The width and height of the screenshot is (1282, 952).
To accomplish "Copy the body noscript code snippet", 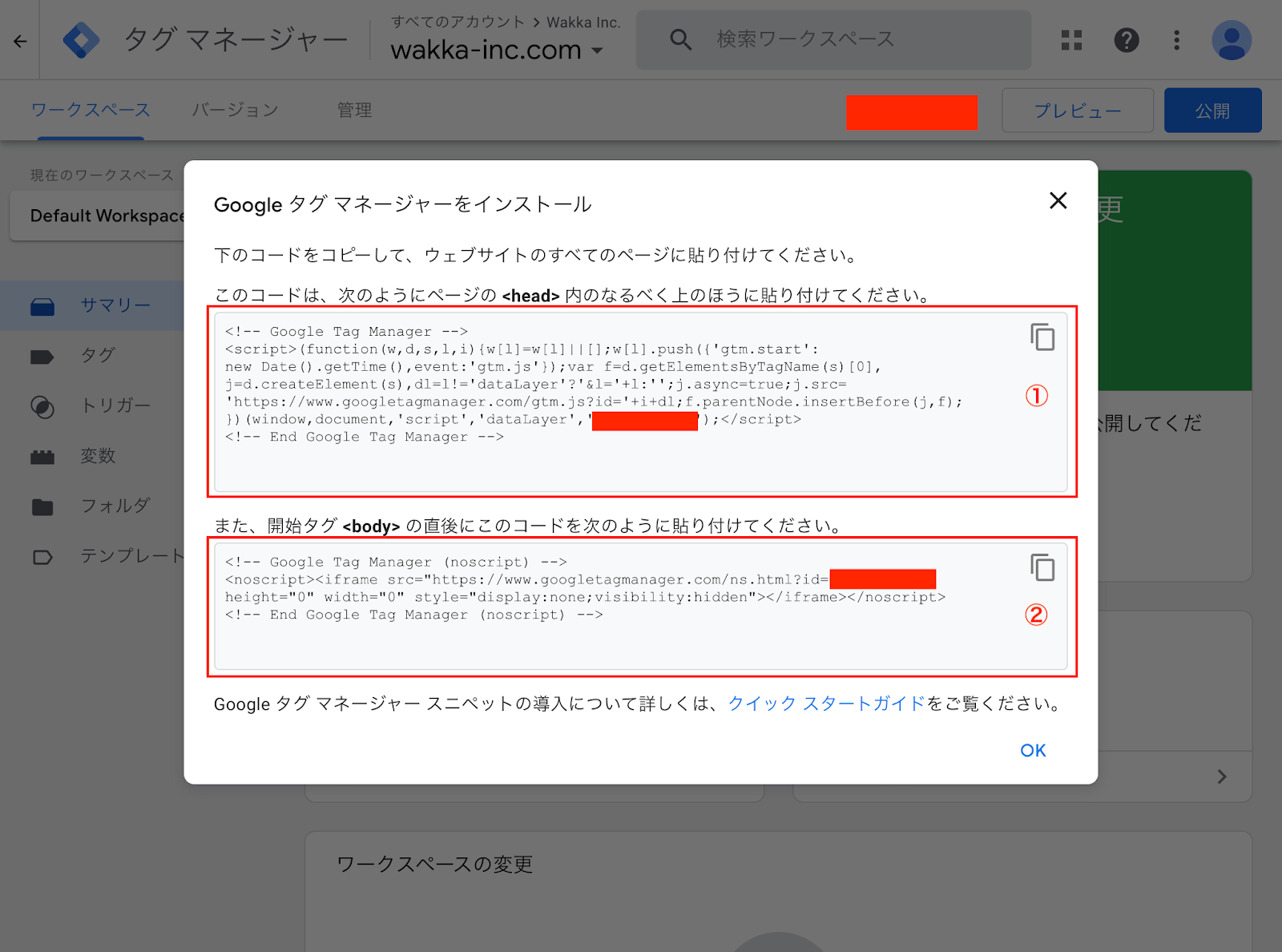I will point(1042,567).
